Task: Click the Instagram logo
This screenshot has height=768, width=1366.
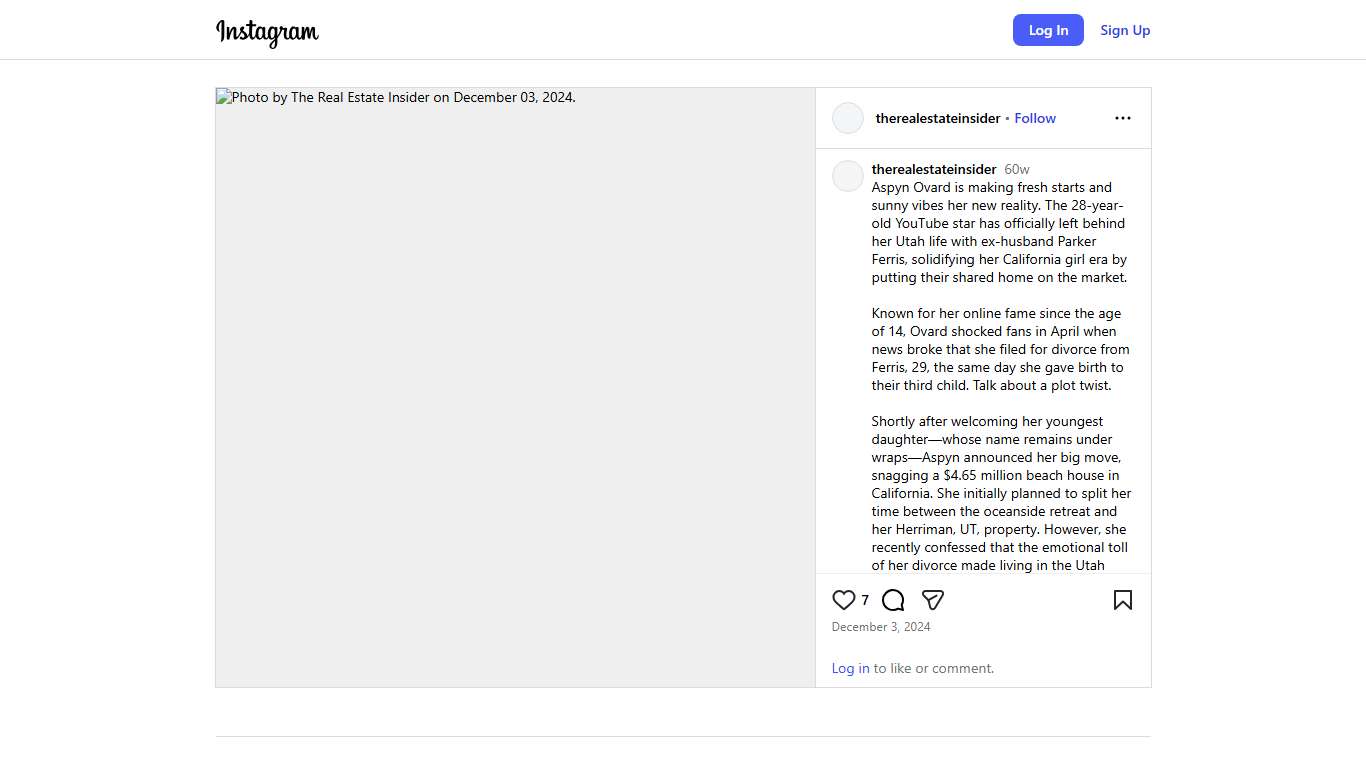Action: click(267, 32)
